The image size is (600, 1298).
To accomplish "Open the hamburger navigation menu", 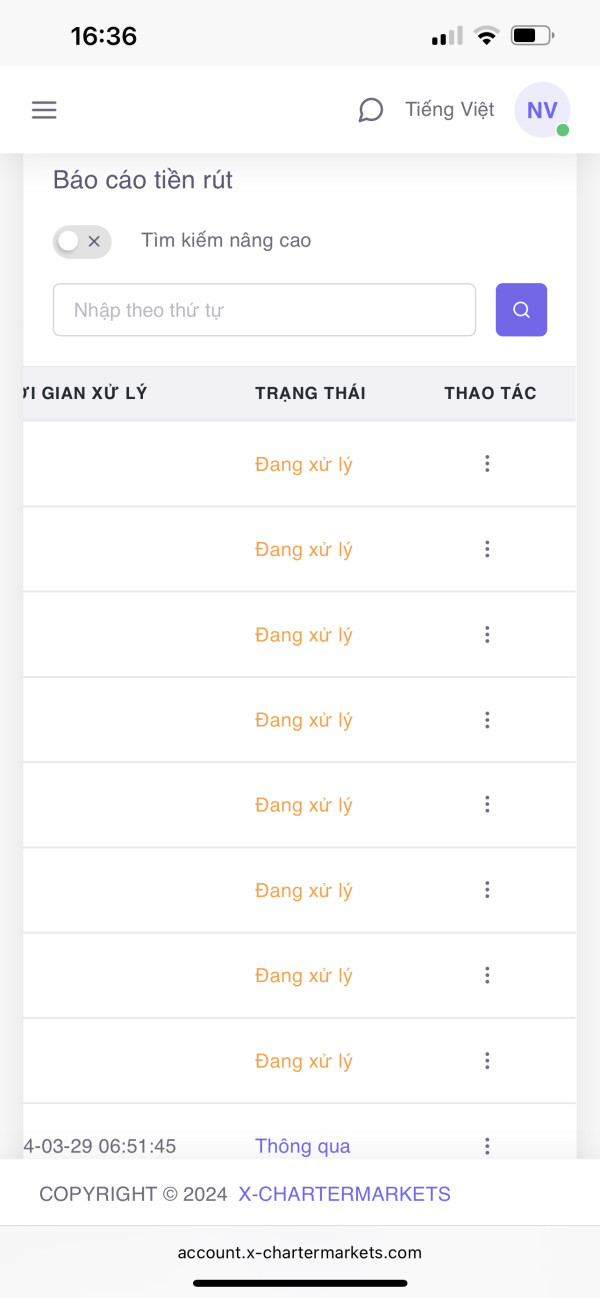I will point(44,110).
